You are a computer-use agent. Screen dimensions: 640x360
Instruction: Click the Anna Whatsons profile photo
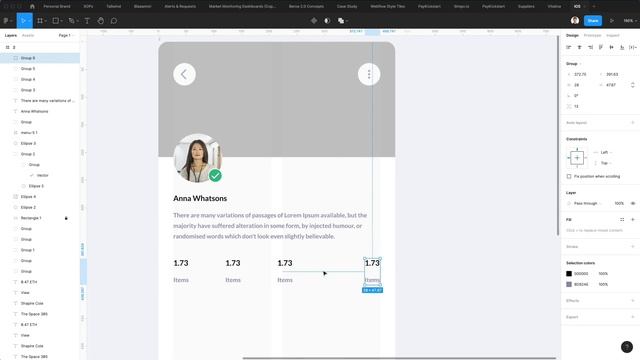pos(198,158)
